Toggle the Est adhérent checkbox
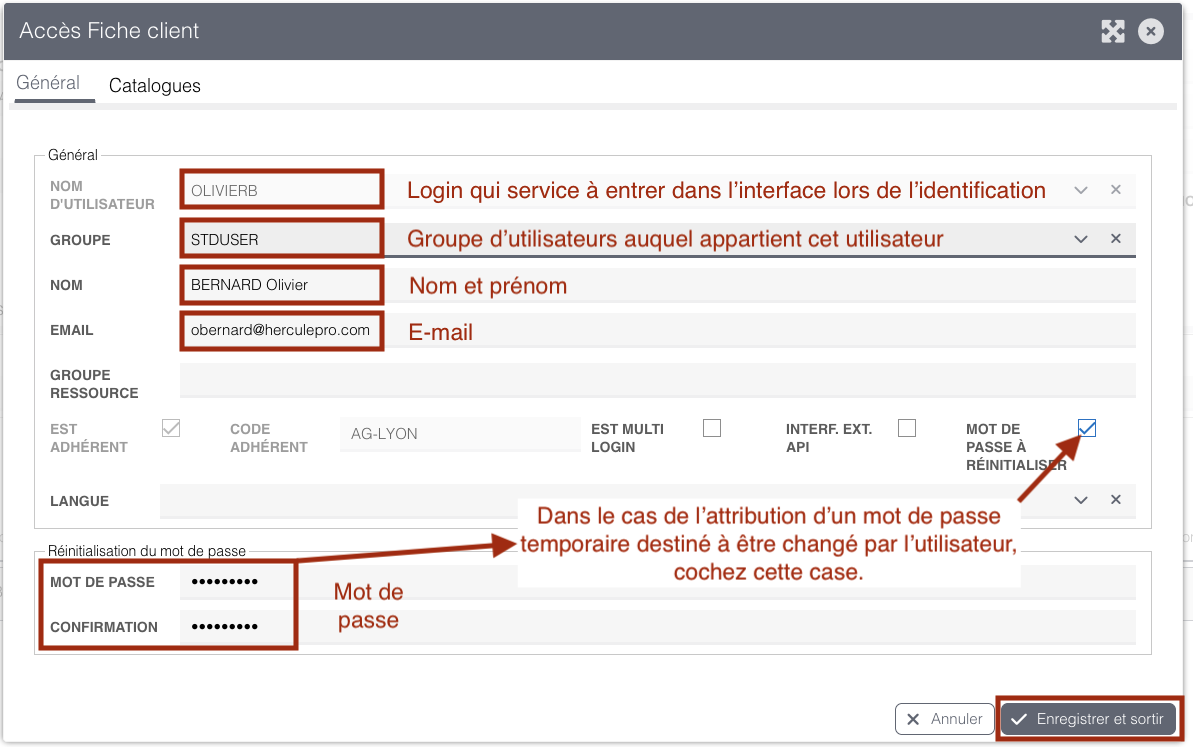1193x747 pixels. (171, 428)
